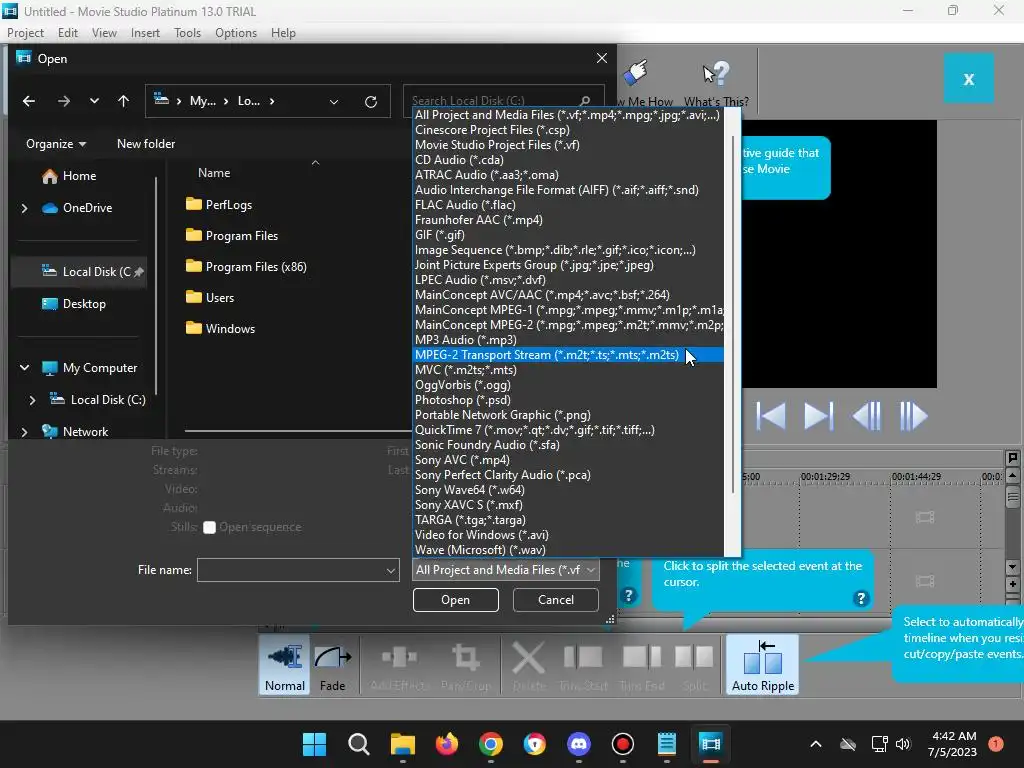1024x768 pixels.
Task: Click the help question mark in split tooltip
Action: point(861,598)
